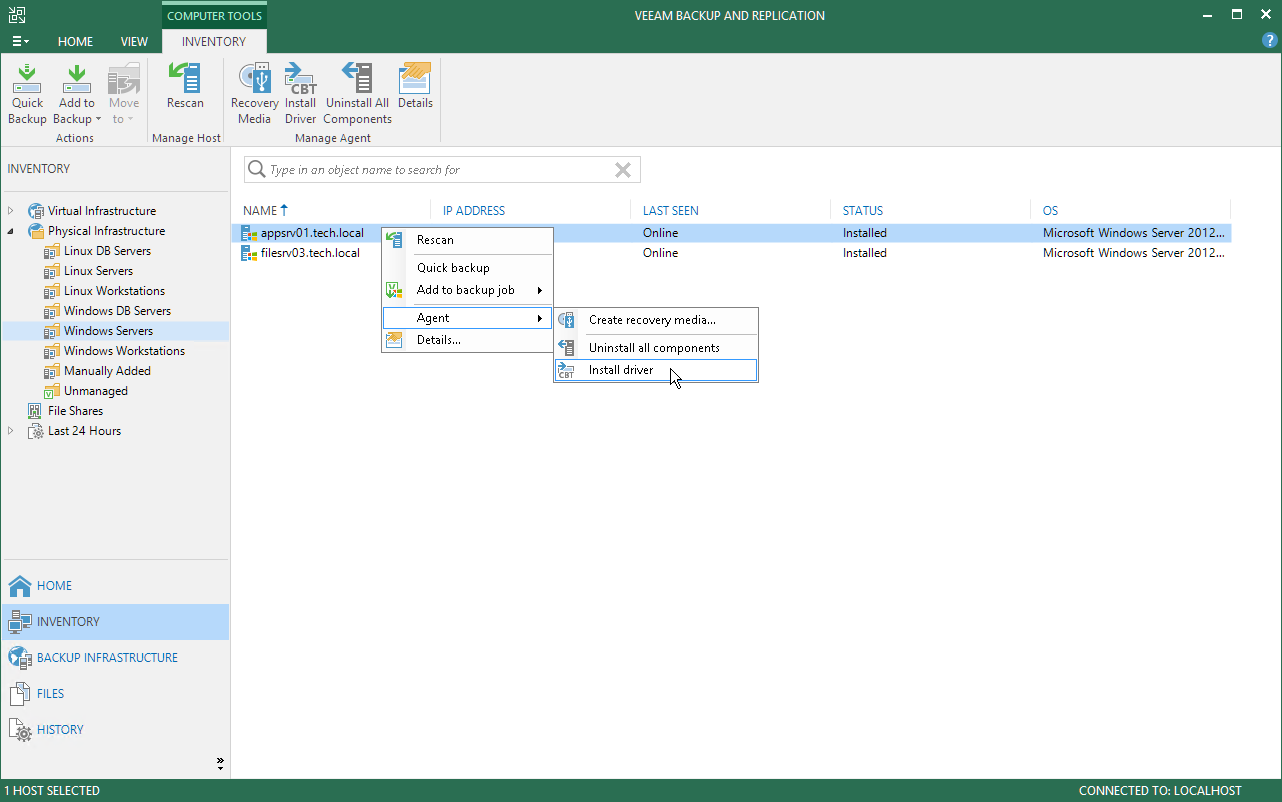1282x802 pixels.
Task: Collapse the Physical Infrastructure tree node
Action: pyautogui.click(x=11, y=231)
